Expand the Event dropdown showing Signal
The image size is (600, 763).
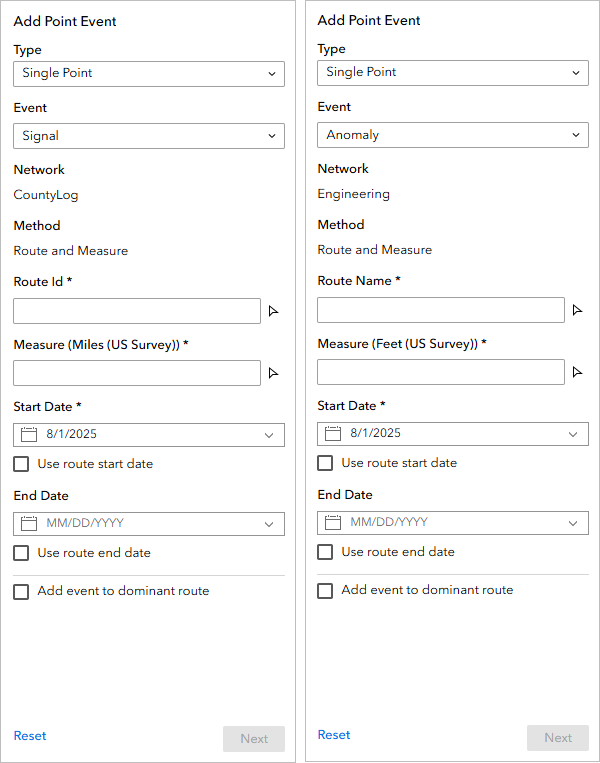pos(149,136)
